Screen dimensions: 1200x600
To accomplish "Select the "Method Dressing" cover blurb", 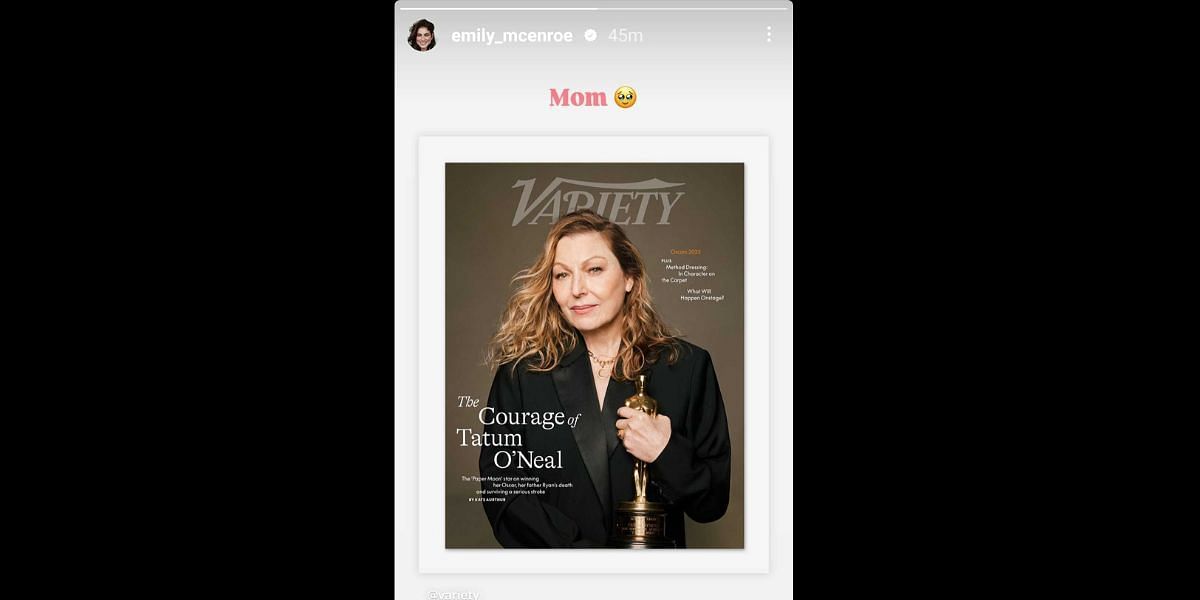I will coord(690,274).
